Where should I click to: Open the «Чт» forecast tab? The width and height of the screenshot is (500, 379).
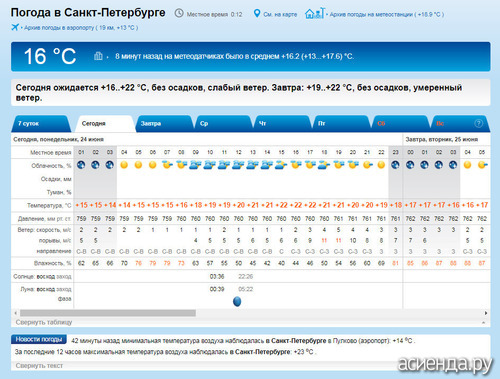tap(282, 124)
